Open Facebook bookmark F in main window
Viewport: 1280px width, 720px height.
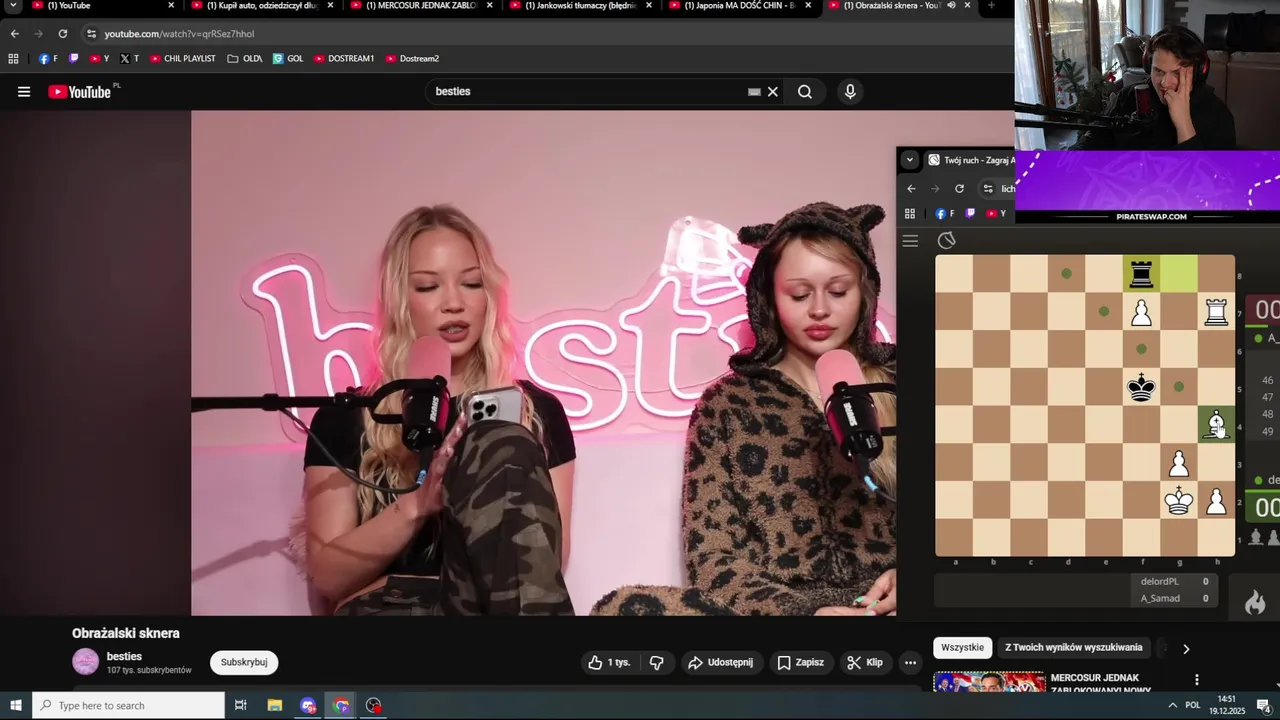48,59
